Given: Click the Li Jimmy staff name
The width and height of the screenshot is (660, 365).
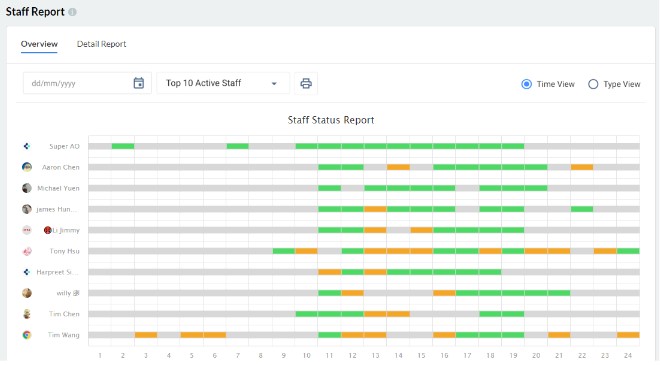Looking at the screenshot, I should pos(66,230).
